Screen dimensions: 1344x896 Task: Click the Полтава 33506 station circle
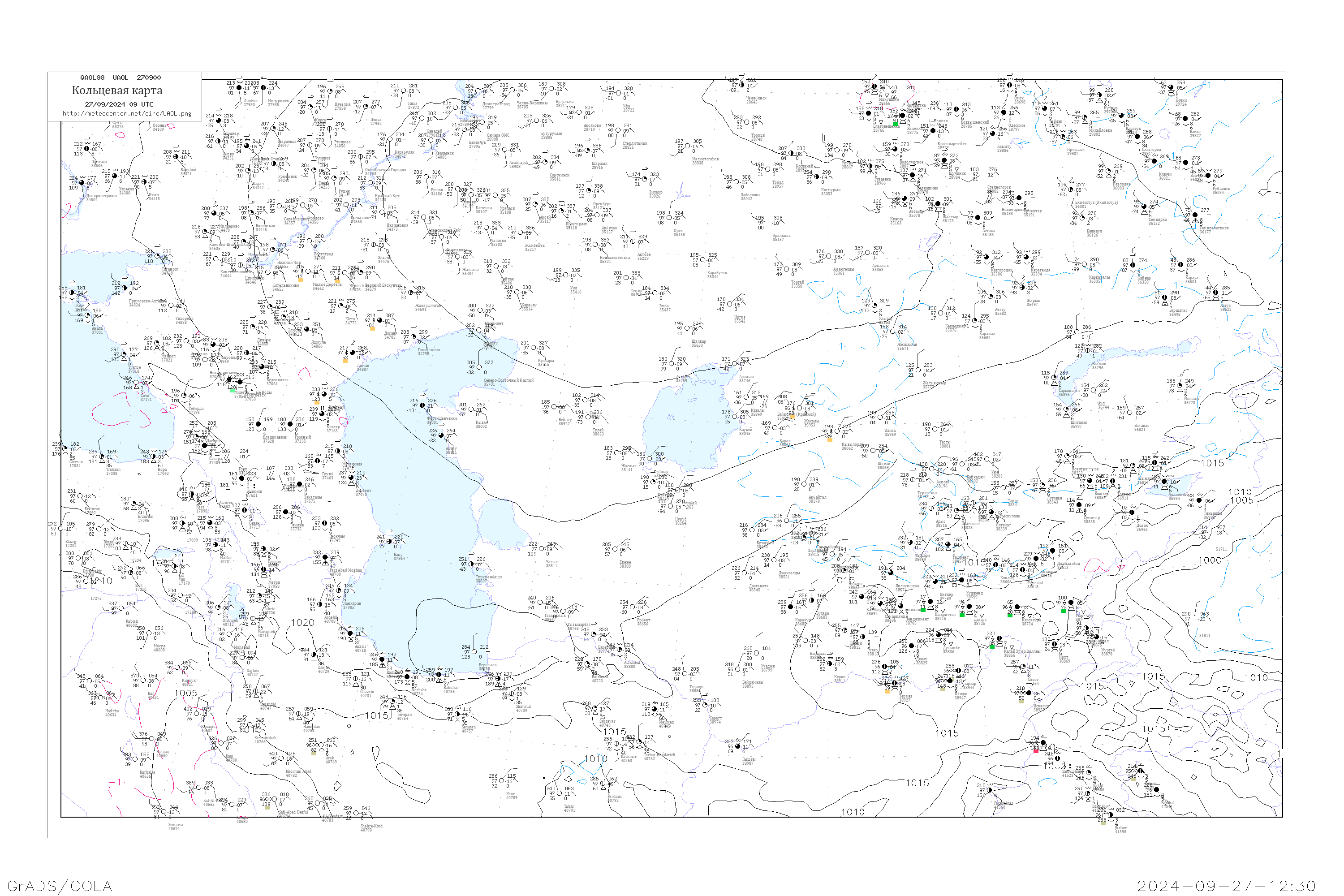click(x=87, y=149)
